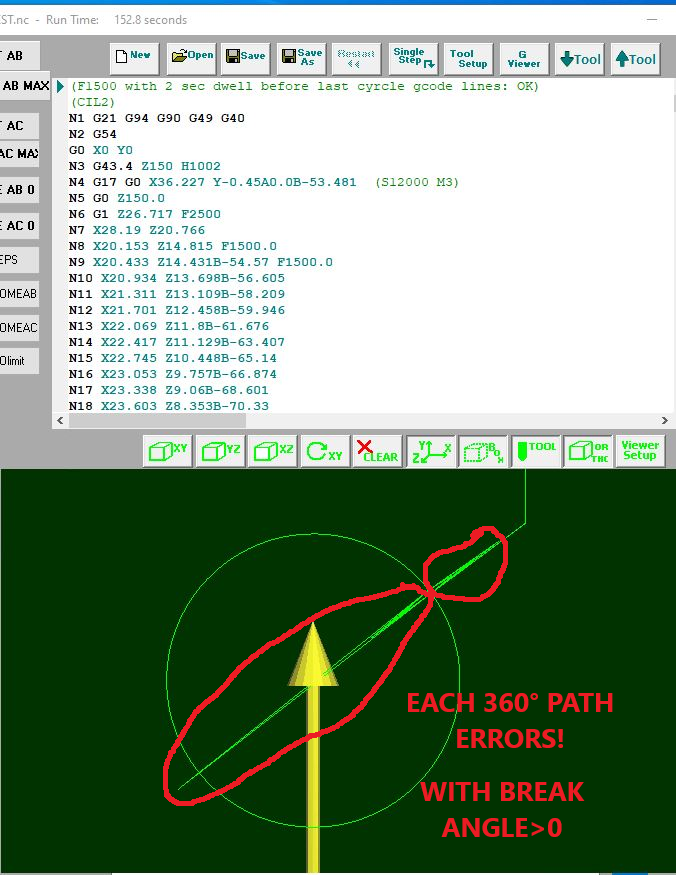Viewport: 676px width, 875px height.
Task: Toggle the TOOL display in viewer
Action: click(x=536, y=451)
